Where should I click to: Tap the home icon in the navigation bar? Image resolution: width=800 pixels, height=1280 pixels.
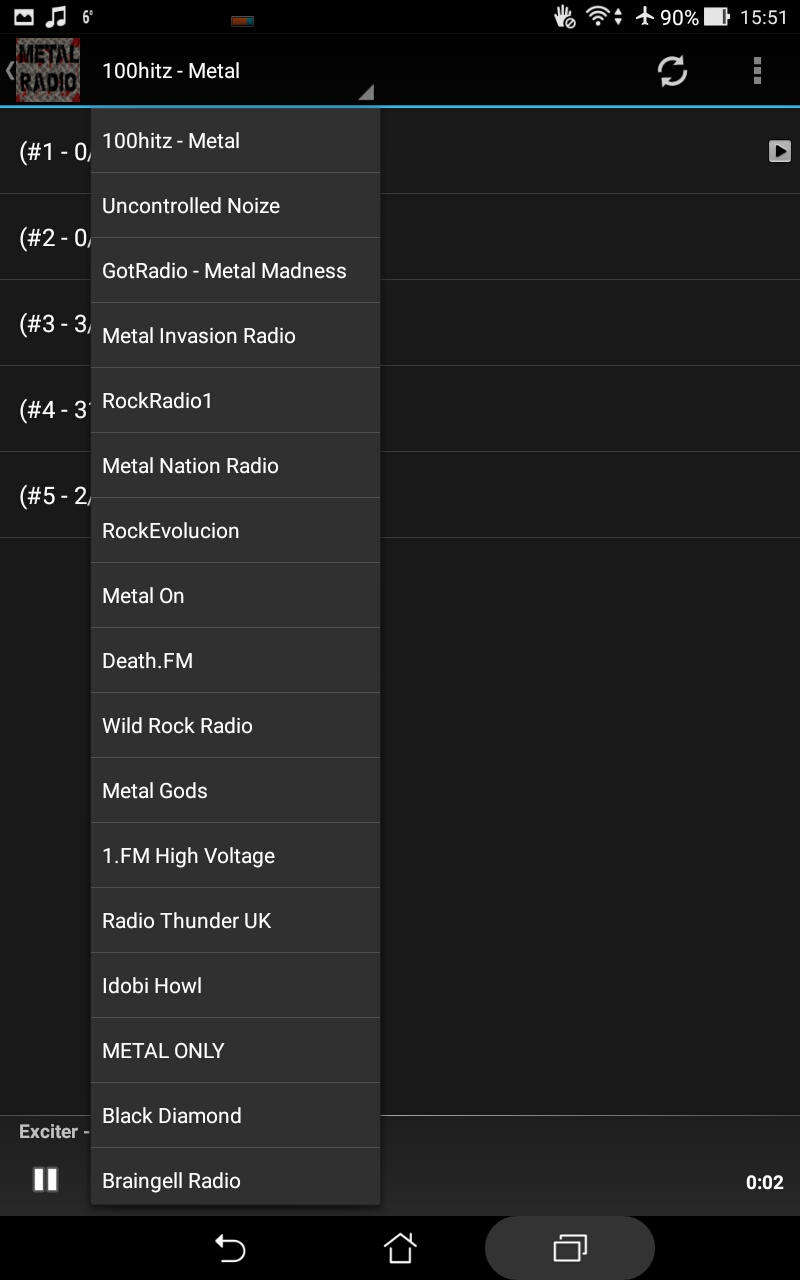[400, 1247]
